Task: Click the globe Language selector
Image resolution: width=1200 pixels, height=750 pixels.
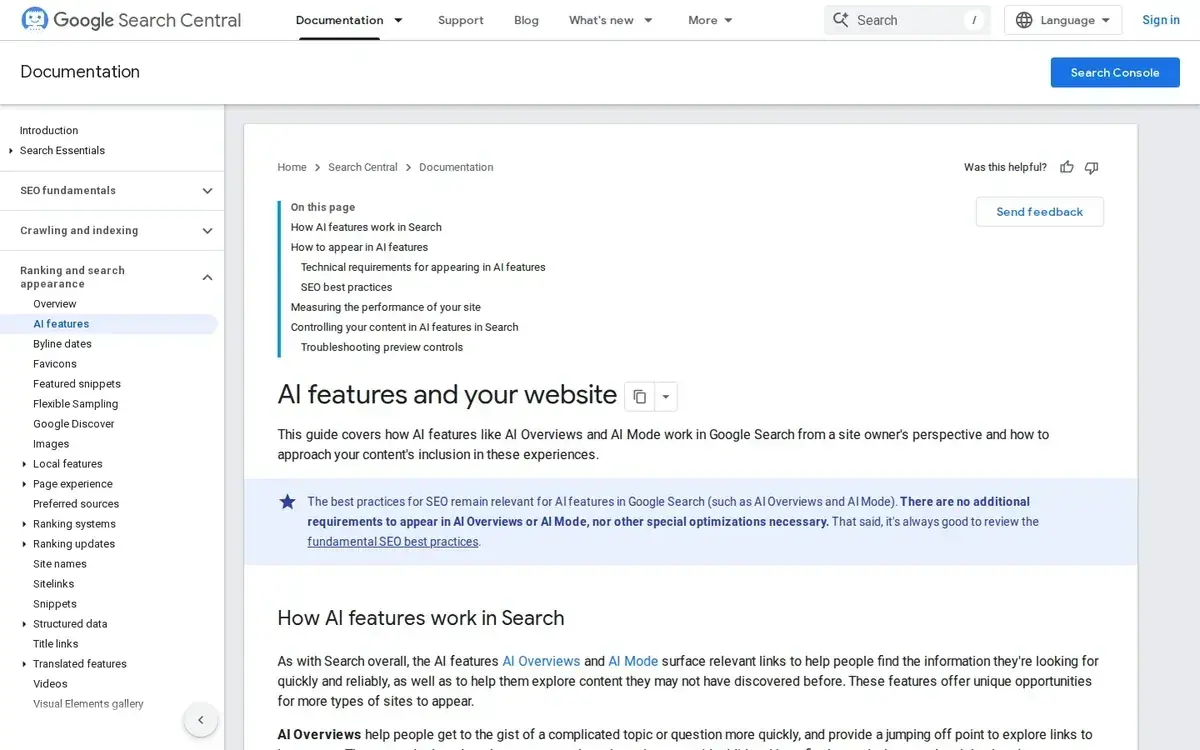Action: (1063, 20)
